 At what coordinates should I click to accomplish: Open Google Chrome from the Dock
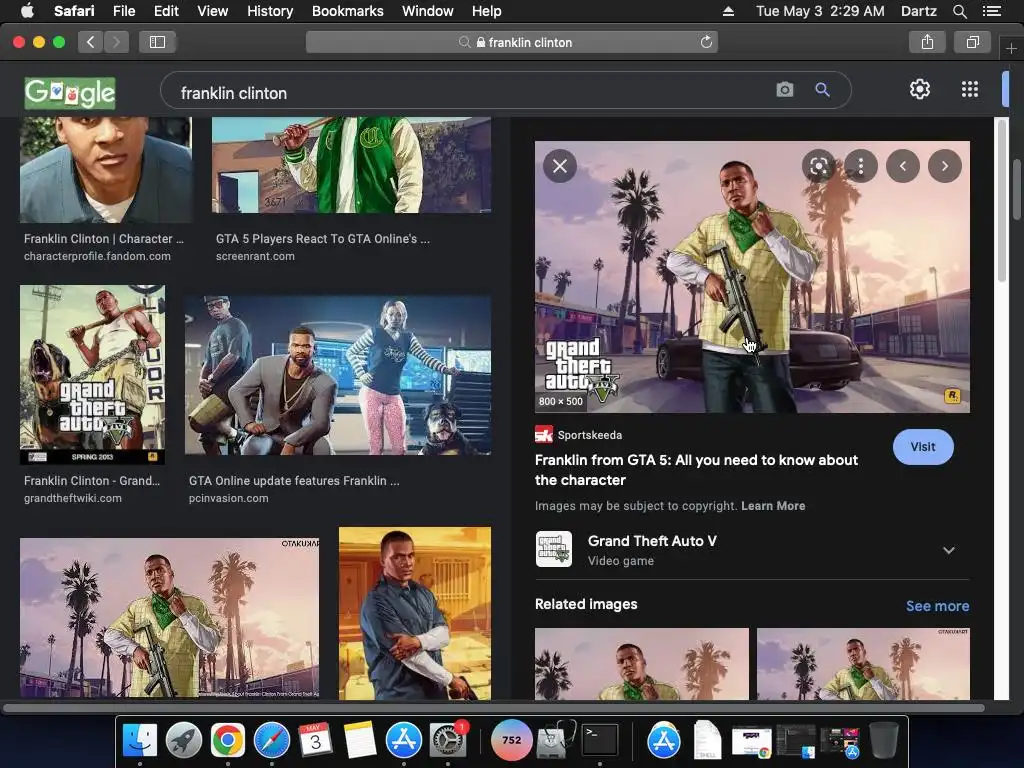point(227,741)
